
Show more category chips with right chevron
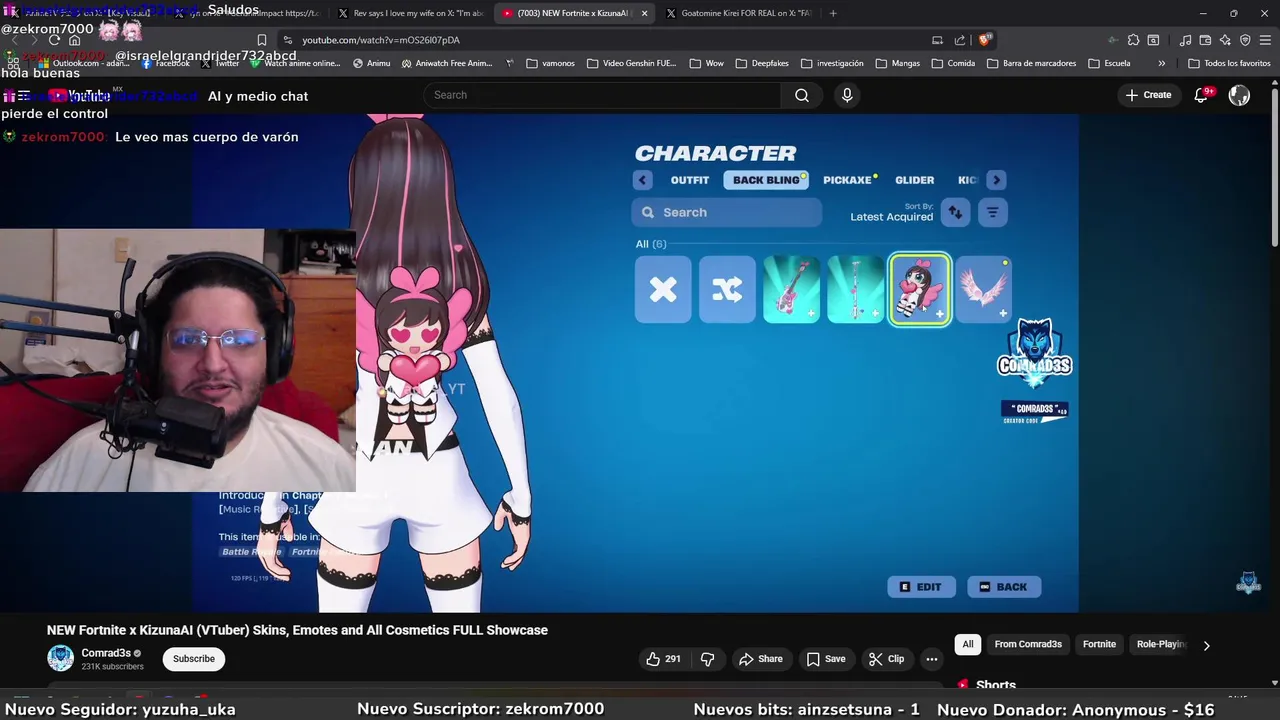tap(1206, 645)
